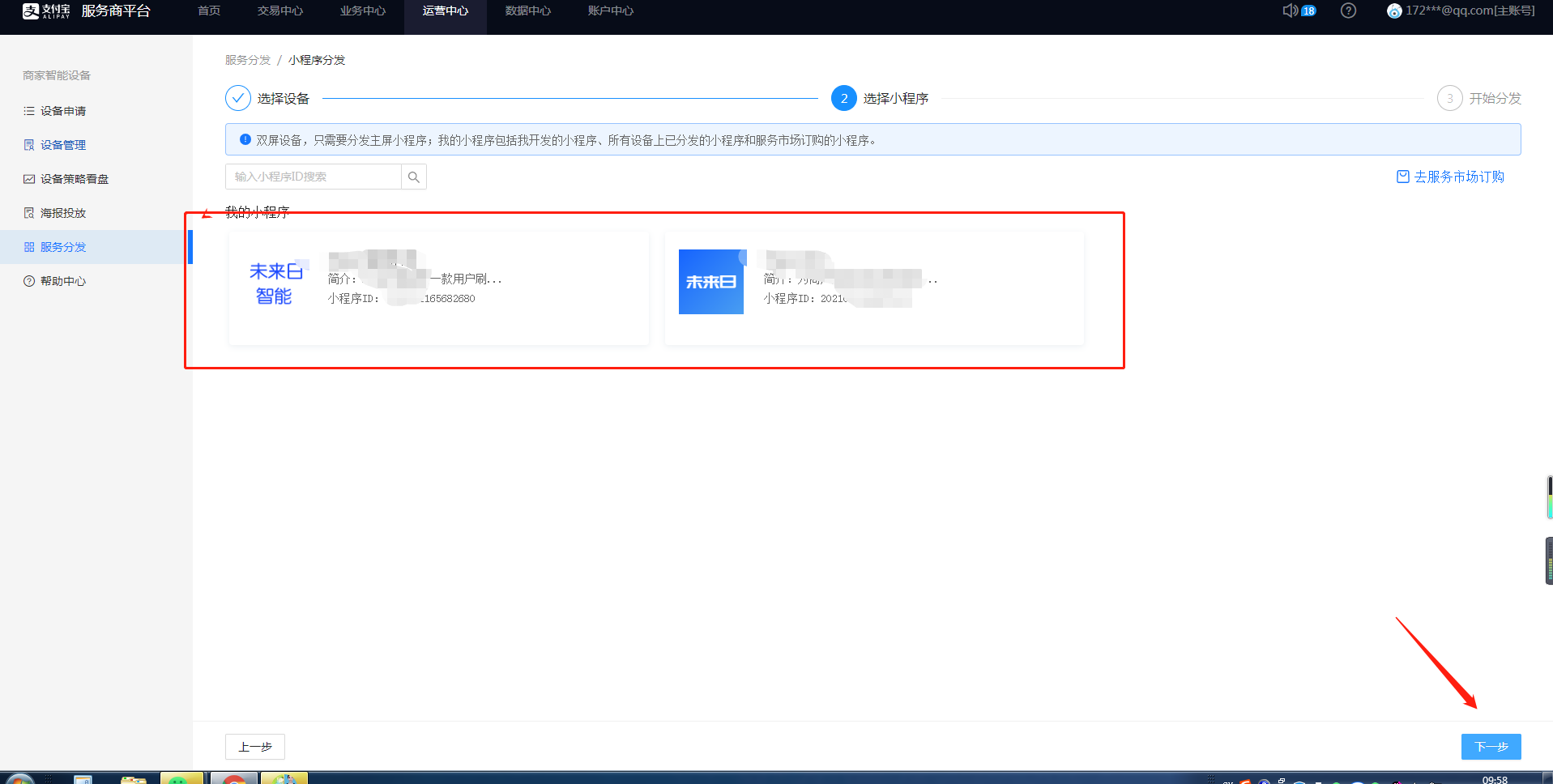Click the 选择设备 step label
The height and width of the screenshot is (784, 1553).
pyautogui.click(x=284, y=98)
